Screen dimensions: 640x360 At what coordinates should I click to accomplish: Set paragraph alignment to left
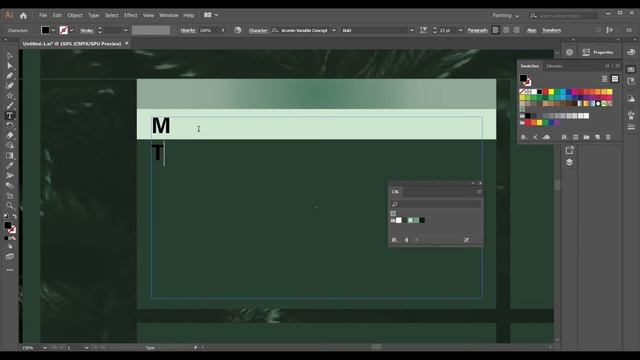pos(495,30)
